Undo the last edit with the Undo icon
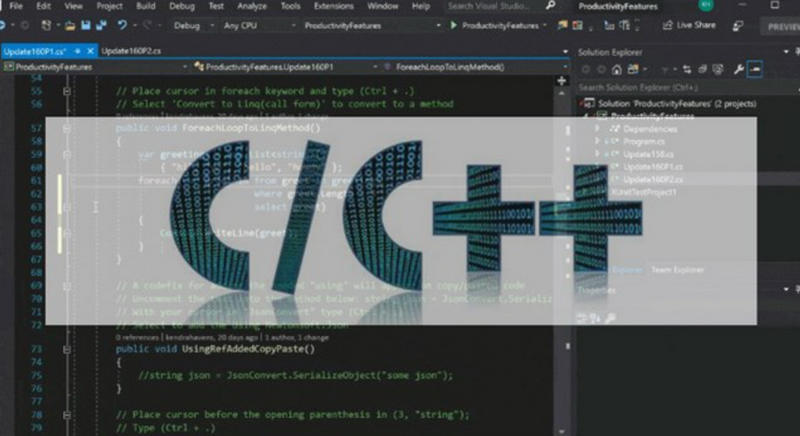800x436 pixels. pos(122,25)
